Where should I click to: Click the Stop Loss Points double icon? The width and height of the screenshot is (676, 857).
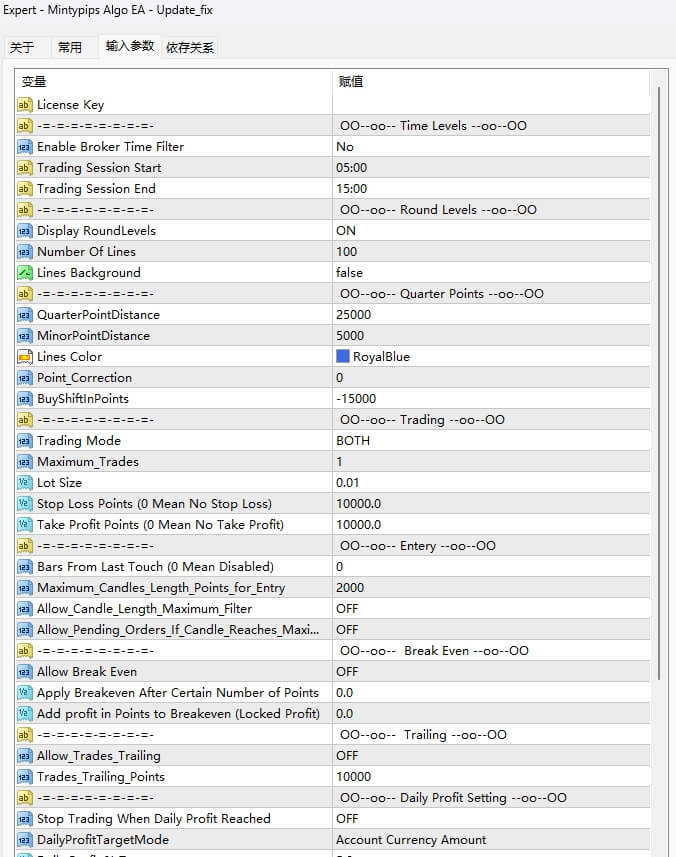25,504
